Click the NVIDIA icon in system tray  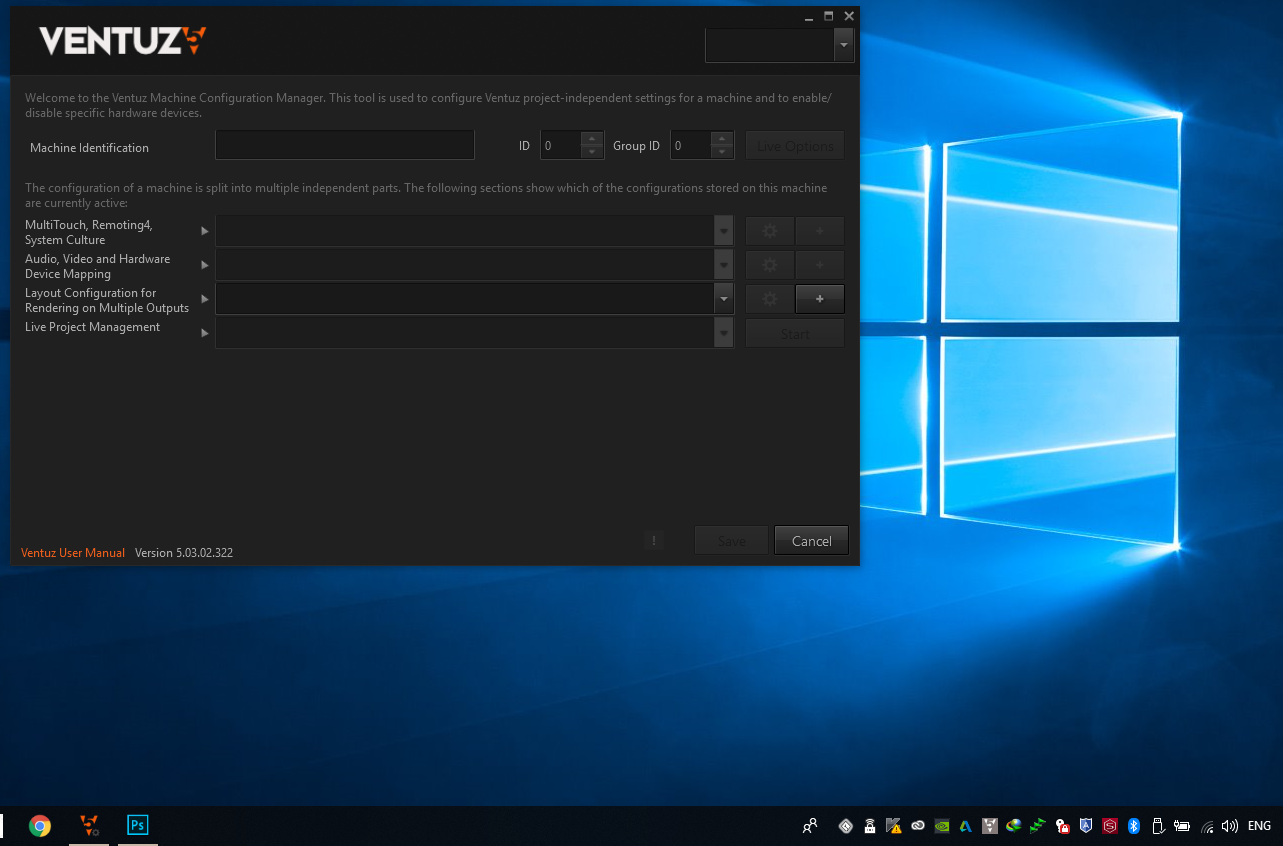[941, 826]
